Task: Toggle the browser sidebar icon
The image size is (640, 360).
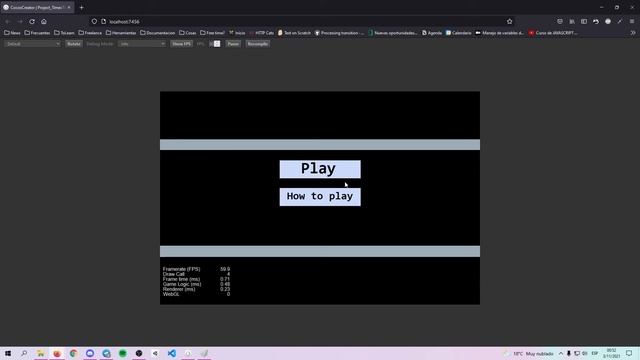Action: tap(584, 22)
